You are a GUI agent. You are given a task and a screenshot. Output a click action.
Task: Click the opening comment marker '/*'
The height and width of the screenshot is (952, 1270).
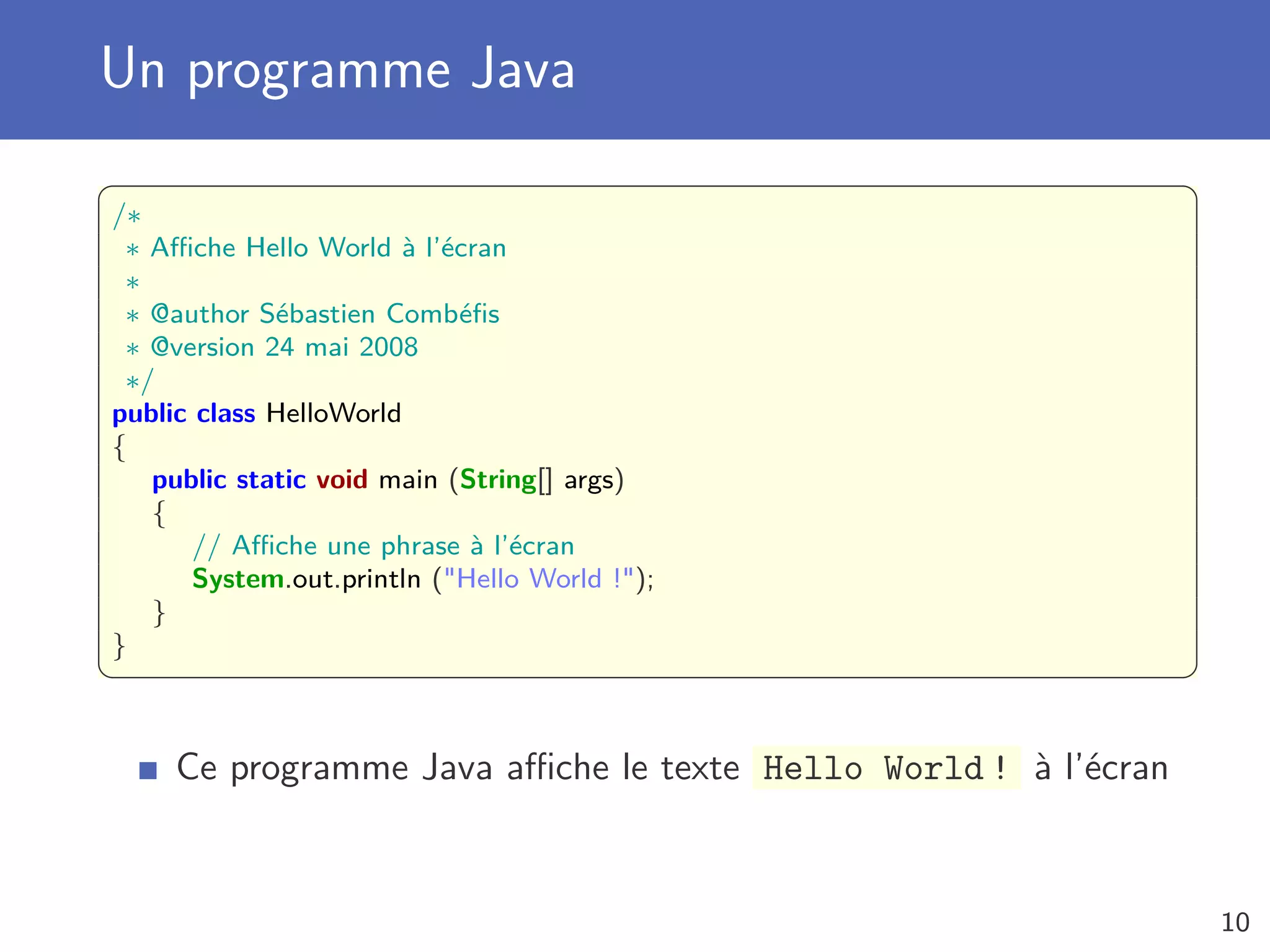click(x=127, y=215)
